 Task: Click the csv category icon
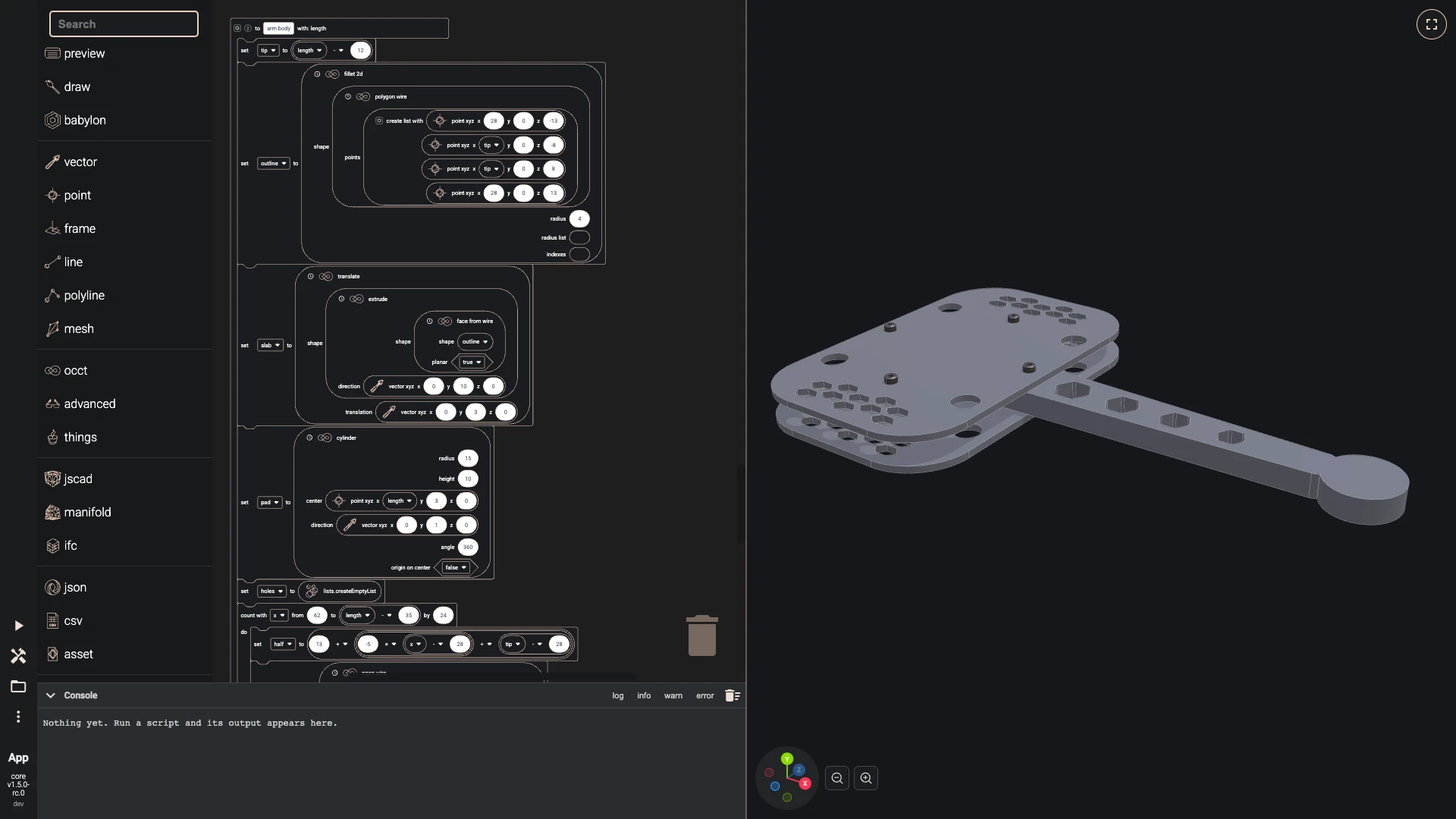pyautogui.click(x=52, y=620)
